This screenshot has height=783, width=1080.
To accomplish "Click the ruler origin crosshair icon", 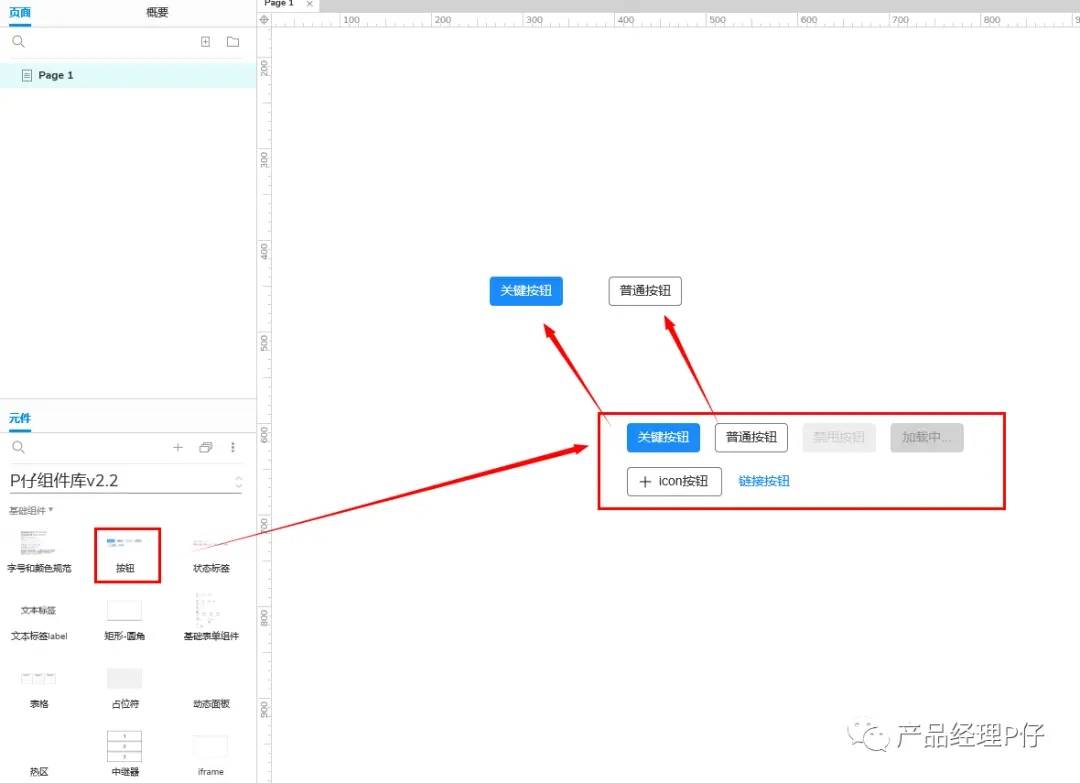I will pos(264,19).
